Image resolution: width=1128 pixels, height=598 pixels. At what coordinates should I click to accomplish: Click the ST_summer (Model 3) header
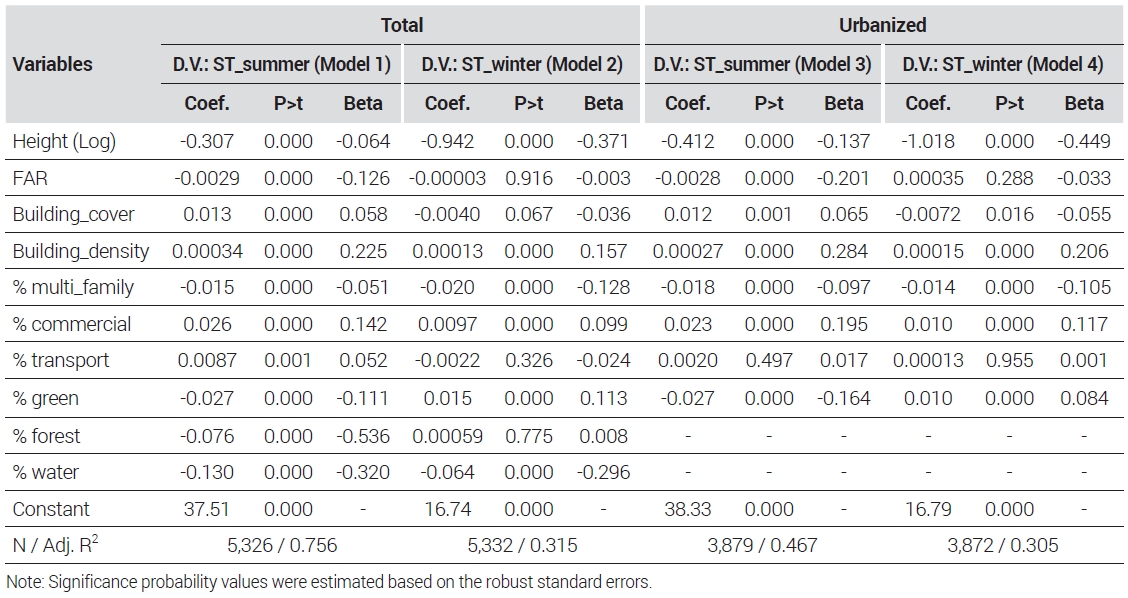tap(762, 65)
